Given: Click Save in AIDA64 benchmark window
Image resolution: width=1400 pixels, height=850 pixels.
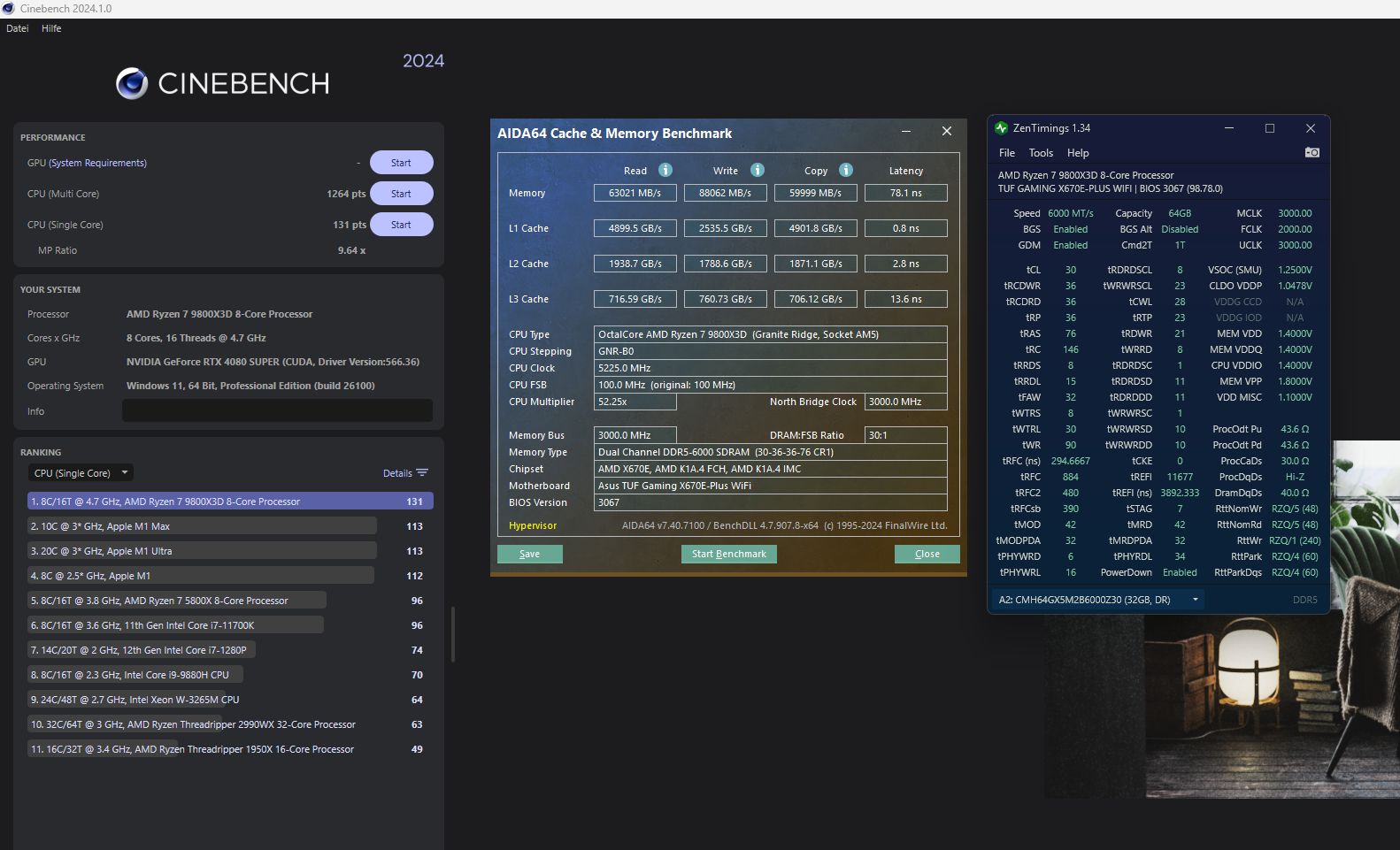Looking at the screenshot, I should pyautogui.click(x=529, y=554).
